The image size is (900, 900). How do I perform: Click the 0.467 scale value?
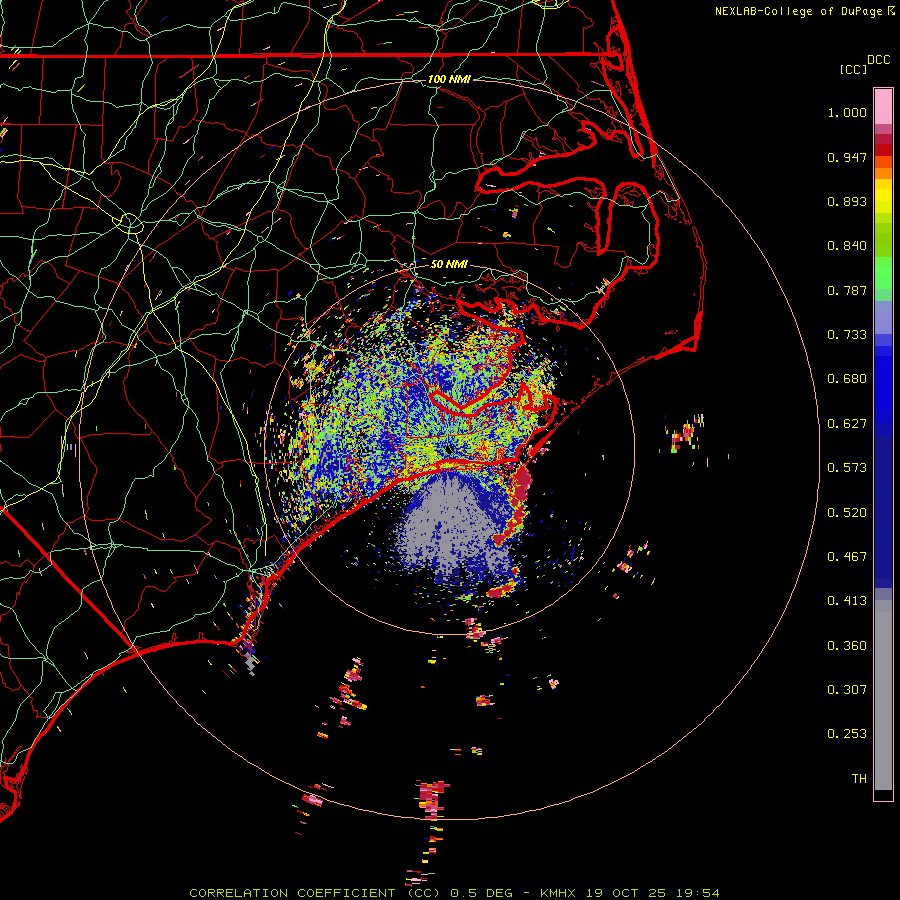847,557
